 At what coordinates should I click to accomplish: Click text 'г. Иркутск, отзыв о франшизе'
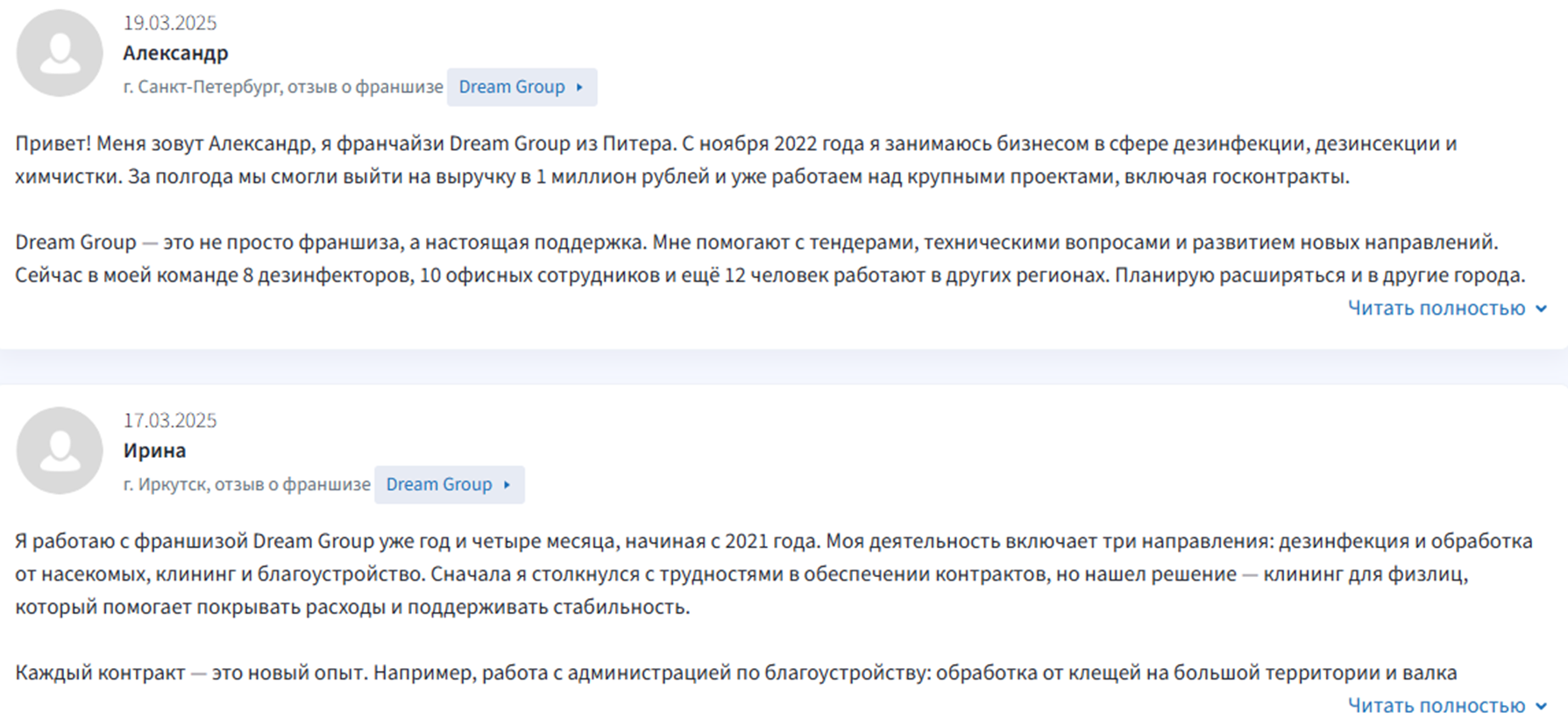click(x=246, y=484)
